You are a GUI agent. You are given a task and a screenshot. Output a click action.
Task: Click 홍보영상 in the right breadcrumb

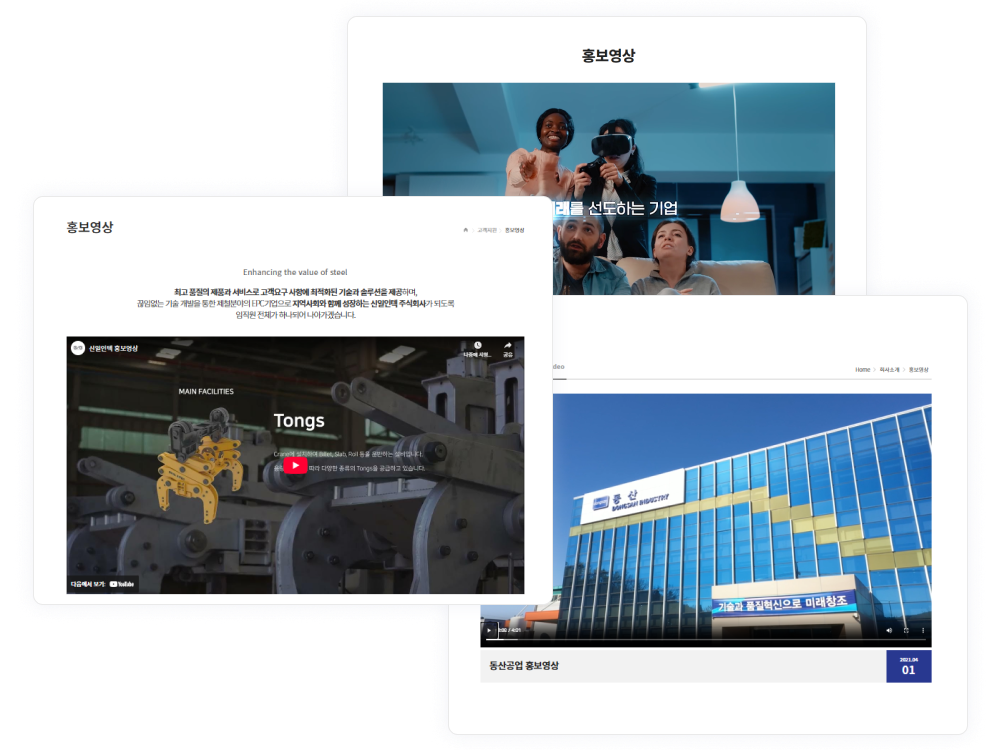click(918, 370)
